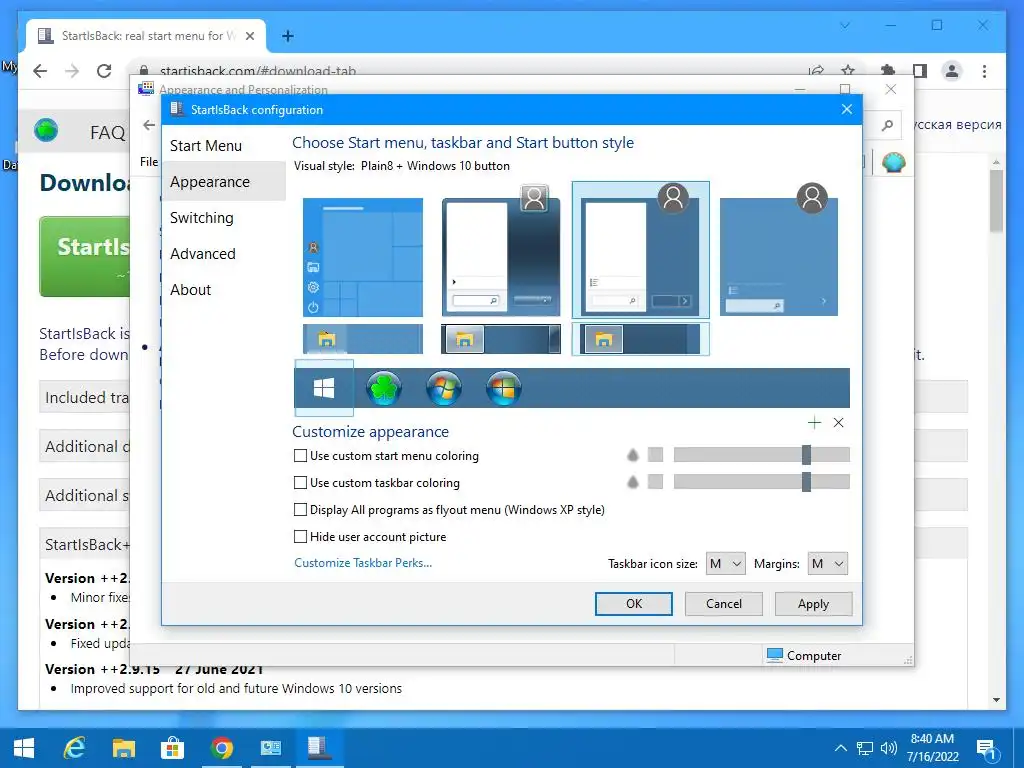Open a new Chrome tab
The width and height of the screenshot is (1024, 768).
(x=287, y=36)
